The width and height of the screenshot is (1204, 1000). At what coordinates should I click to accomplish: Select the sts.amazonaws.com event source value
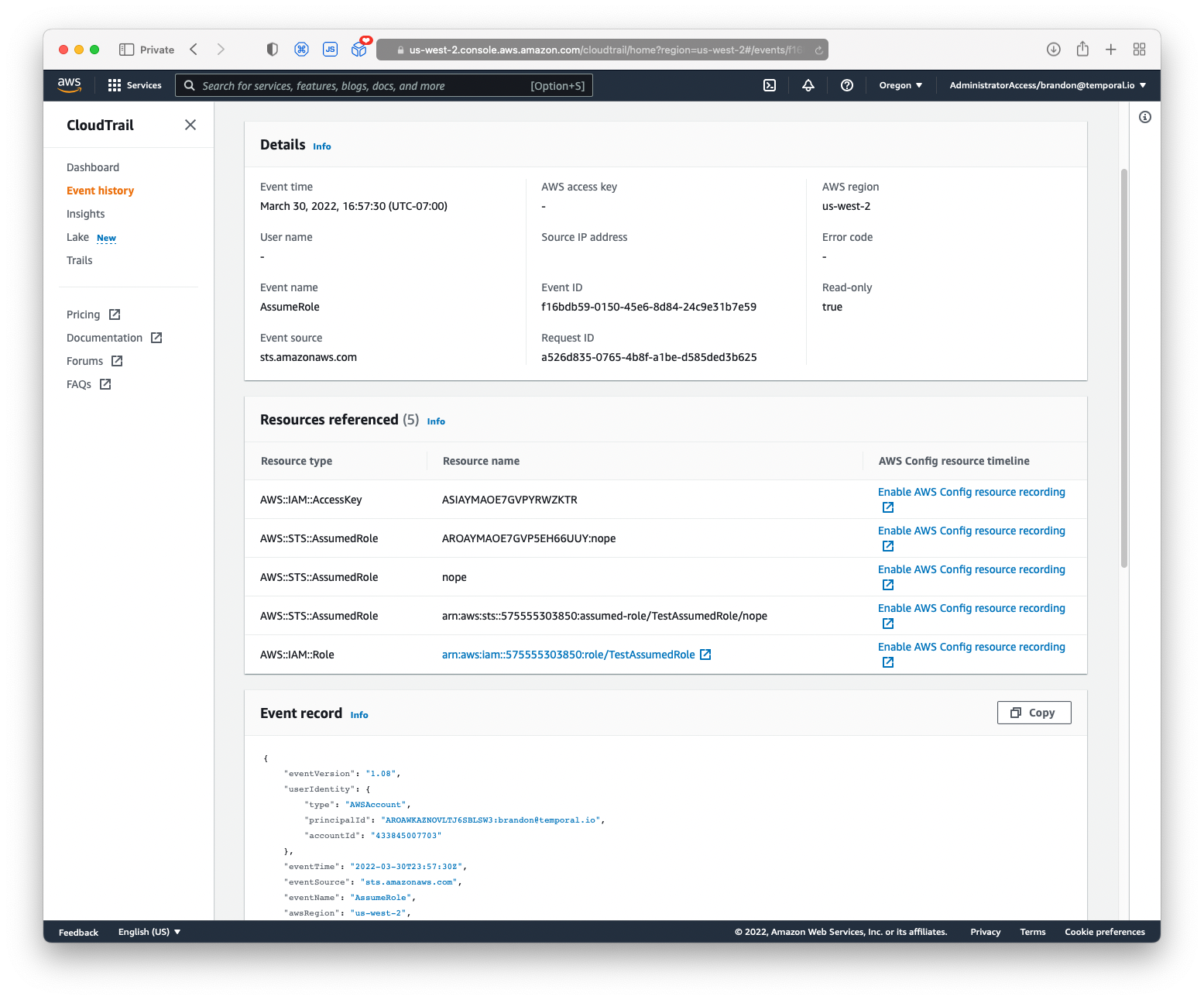pyautogui.click(x=308, y=357)
